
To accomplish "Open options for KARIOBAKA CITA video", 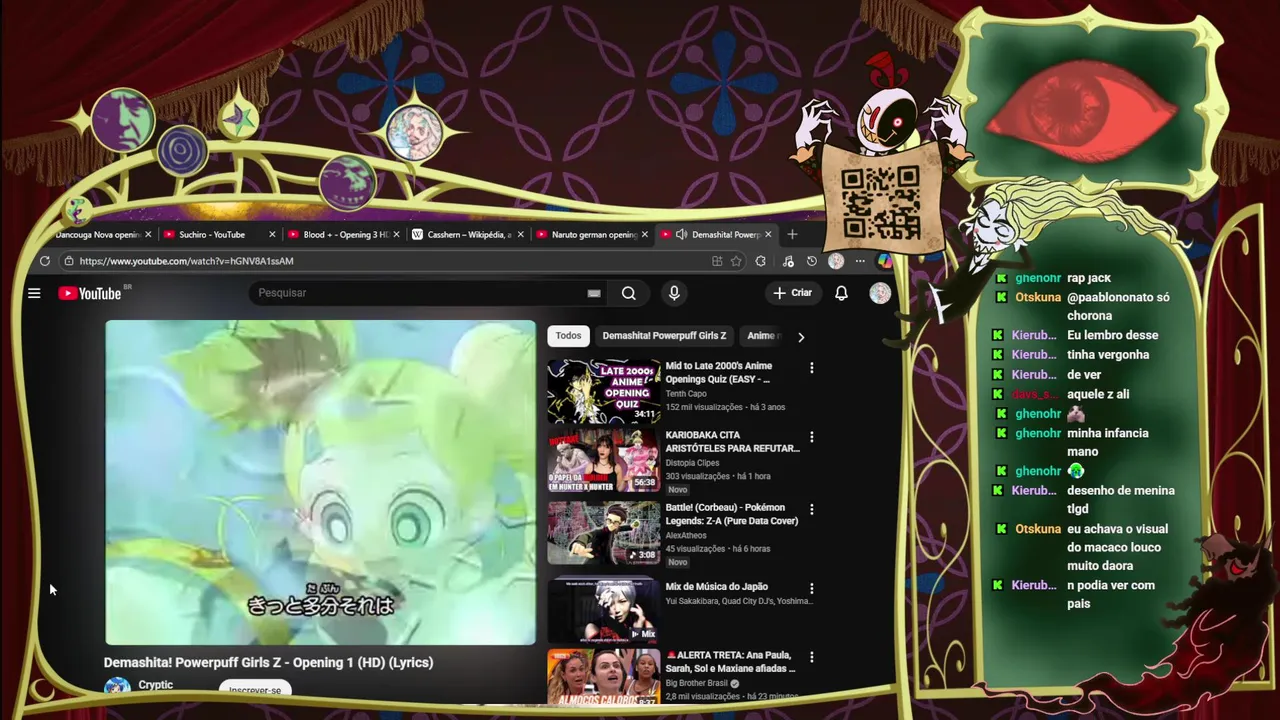I will [x=812, y=437].
